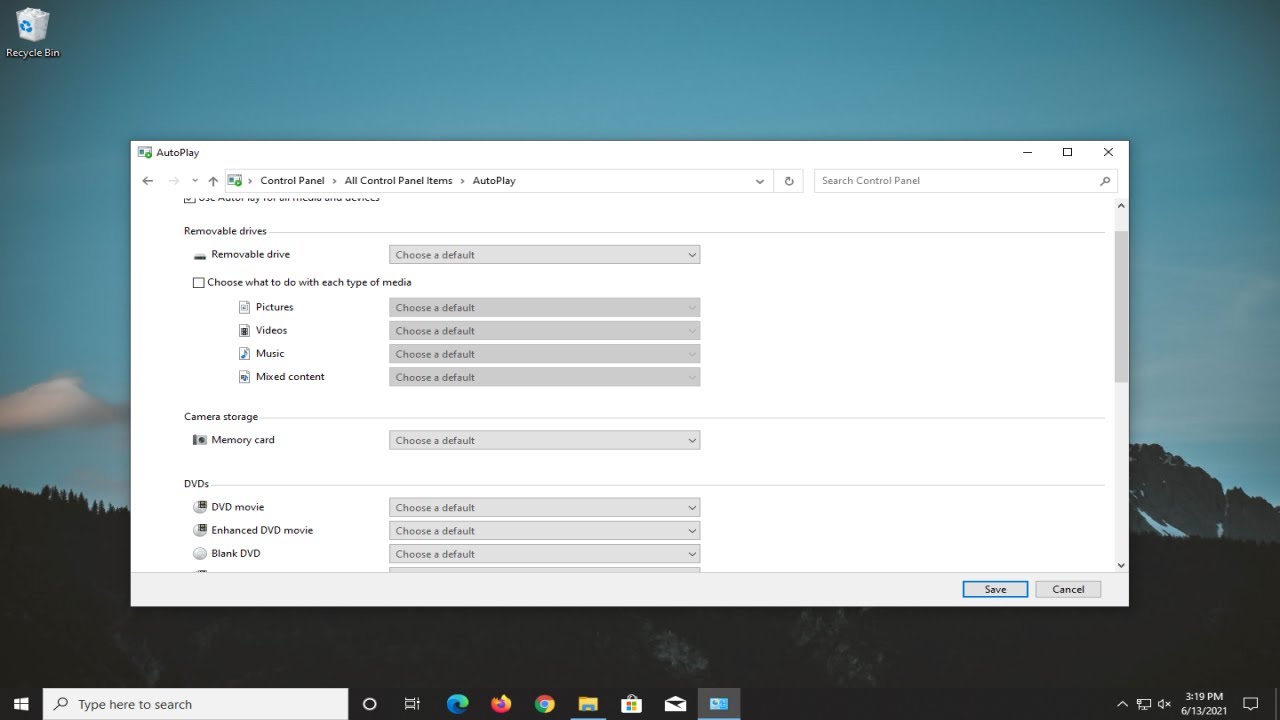Open Task View on the taskbar
Image resolution: width=1280 pixels, height=720 pixels.
(412, 704)
